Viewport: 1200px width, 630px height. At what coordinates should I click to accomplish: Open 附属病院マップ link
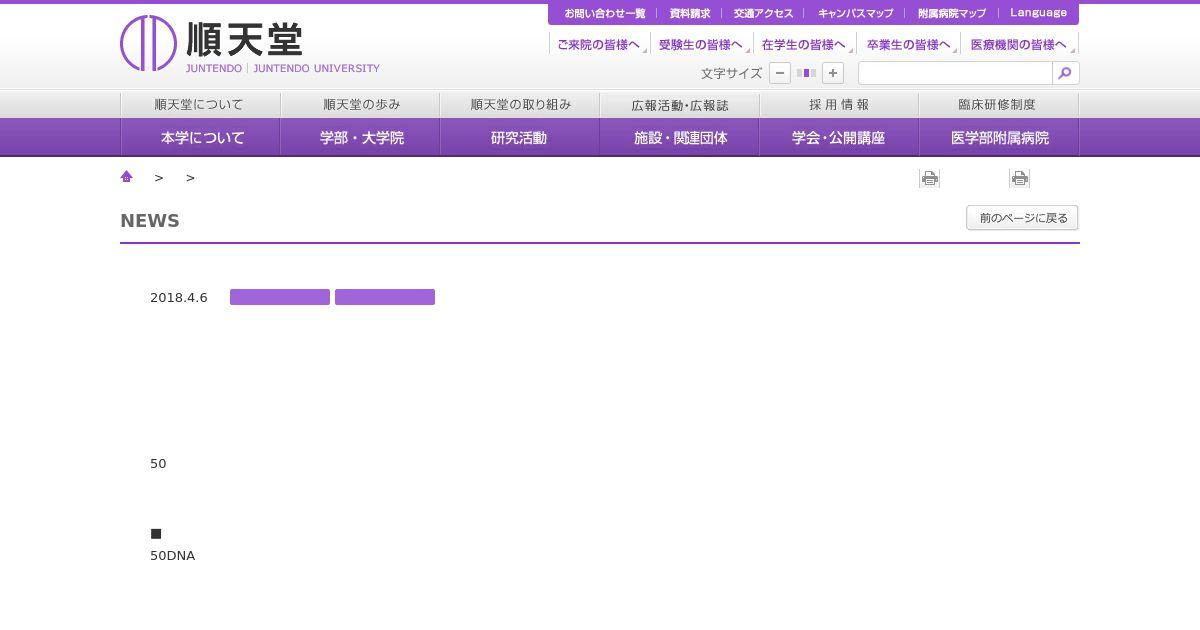(952, 13)
